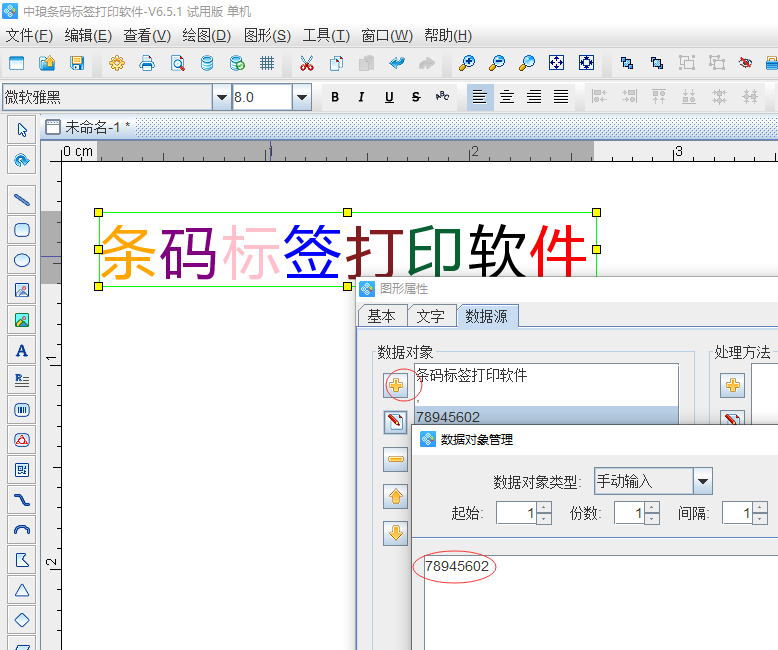Open file using the folder icon
The height and width of the screenshot is (650, 778).
click(x=47, y=63)
